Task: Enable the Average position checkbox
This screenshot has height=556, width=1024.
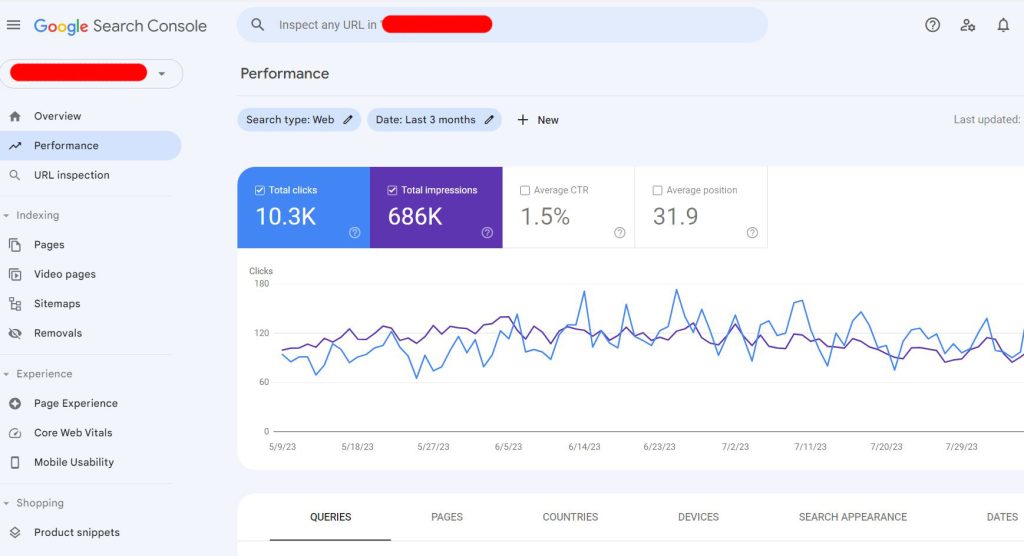Action: [658, 190]
